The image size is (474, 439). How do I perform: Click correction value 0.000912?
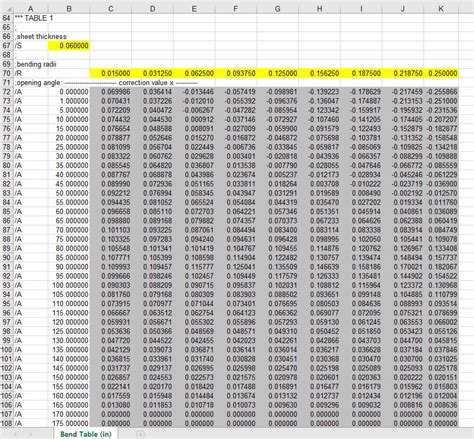click(x=194, y=119)
